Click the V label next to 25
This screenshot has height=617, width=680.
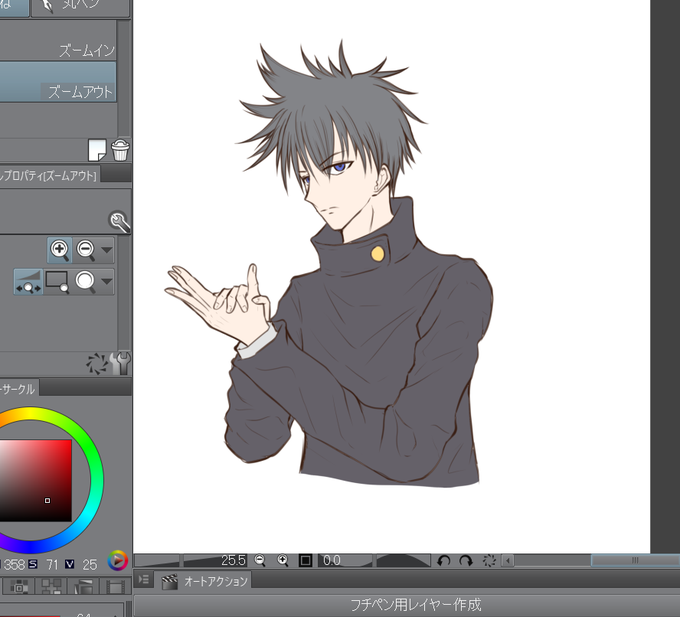69,564
